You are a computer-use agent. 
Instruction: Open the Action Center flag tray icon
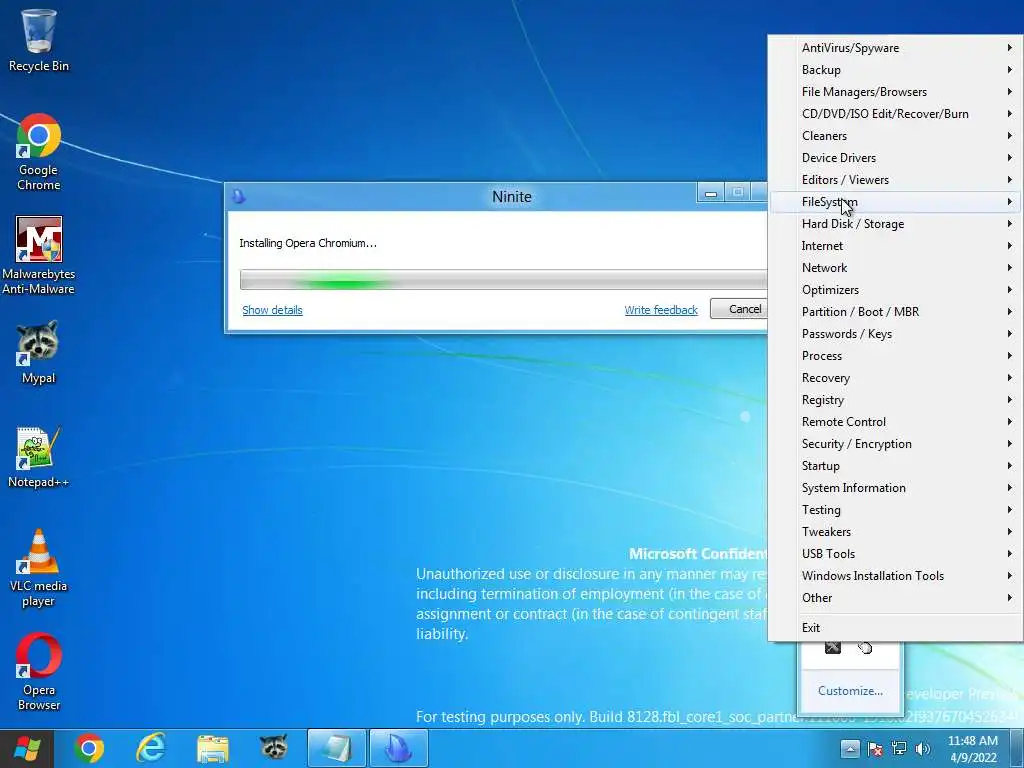point(875,748)
